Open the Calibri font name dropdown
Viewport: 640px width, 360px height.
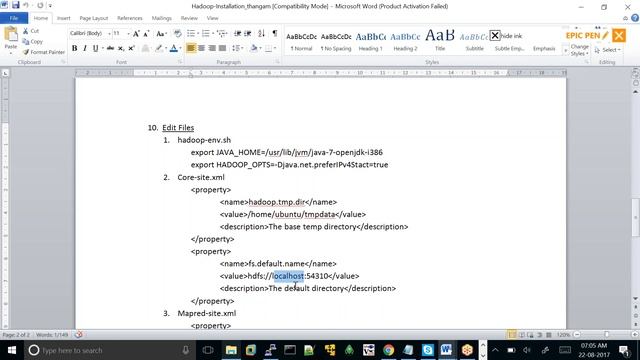point(109,34)
